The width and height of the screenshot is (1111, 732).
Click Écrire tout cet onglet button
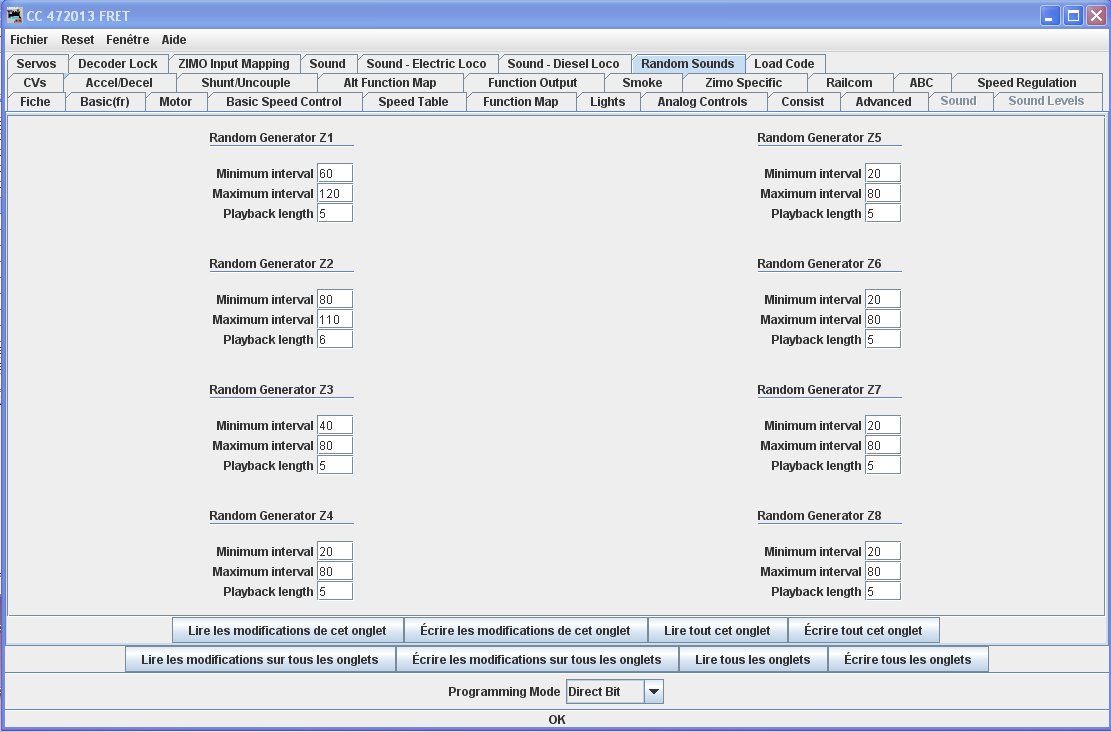[863, 631]
